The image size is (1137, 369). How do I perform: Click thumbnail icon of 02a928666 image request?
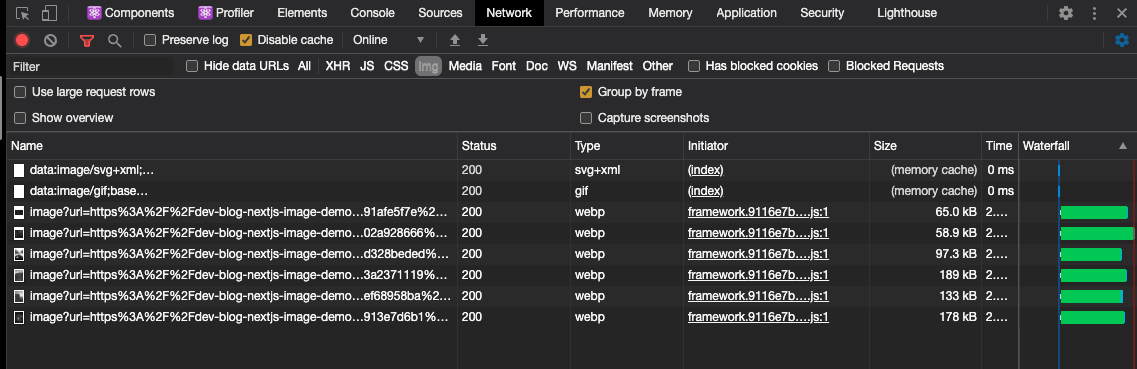(20, 233)
